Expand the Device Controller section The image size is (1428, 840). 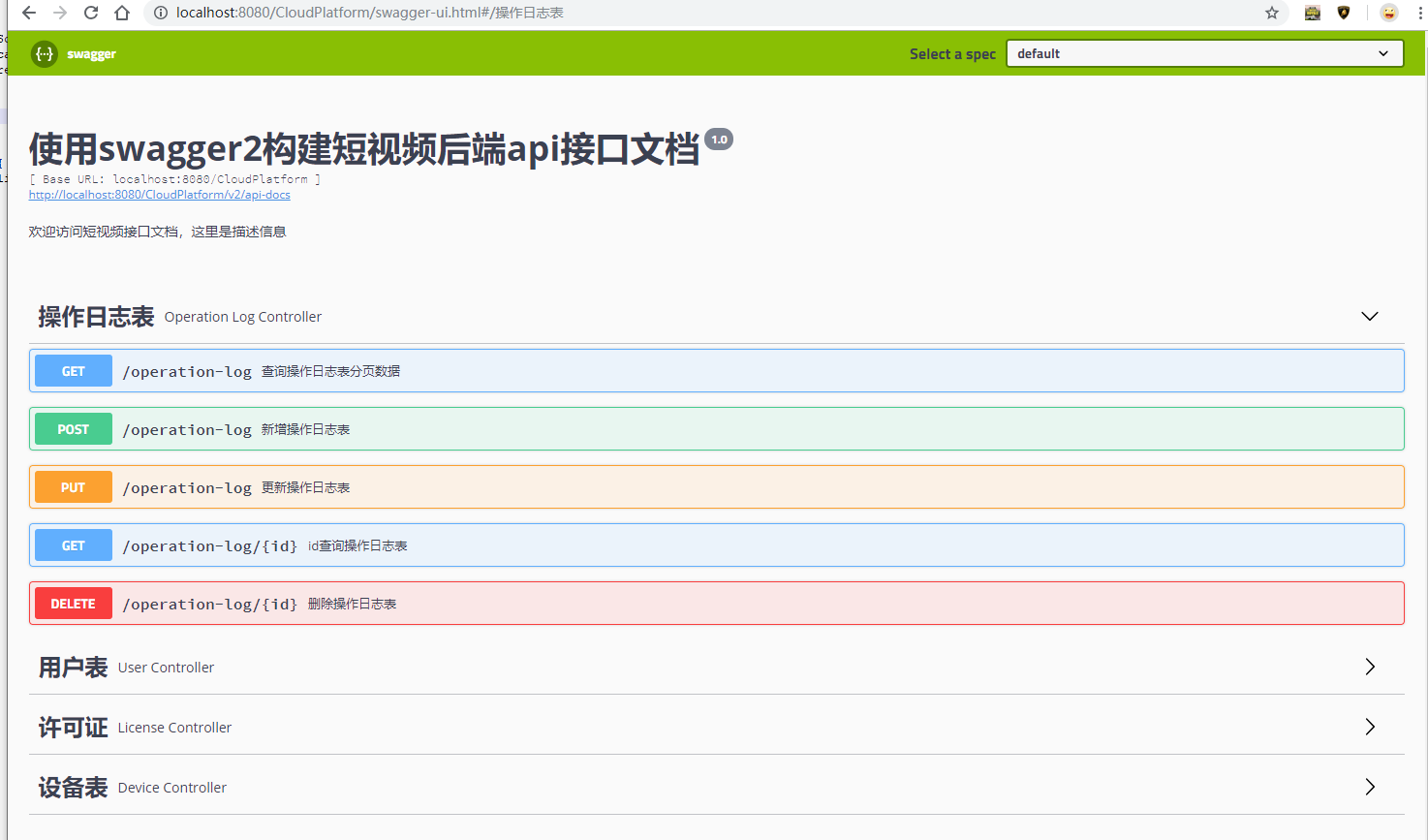(1369, 787)
